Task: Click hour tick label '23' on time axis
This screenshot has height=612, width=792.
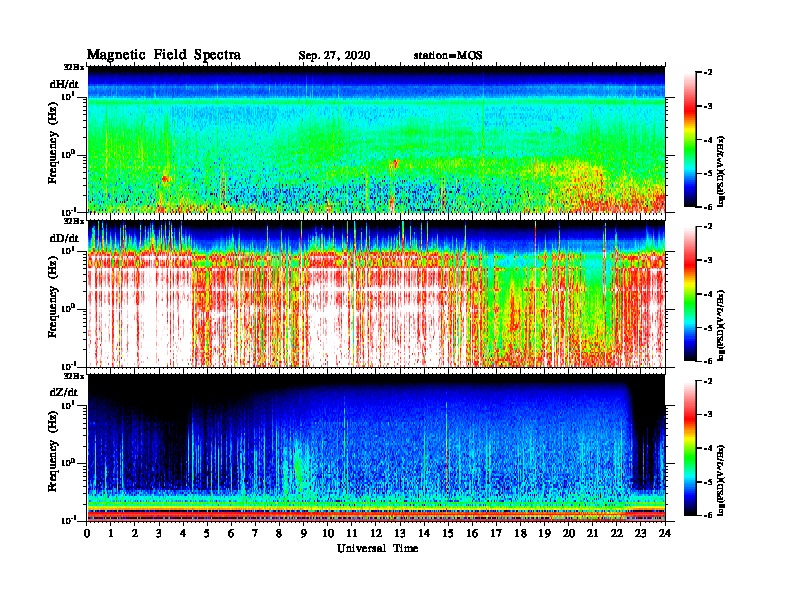Action: click(641, 533)
